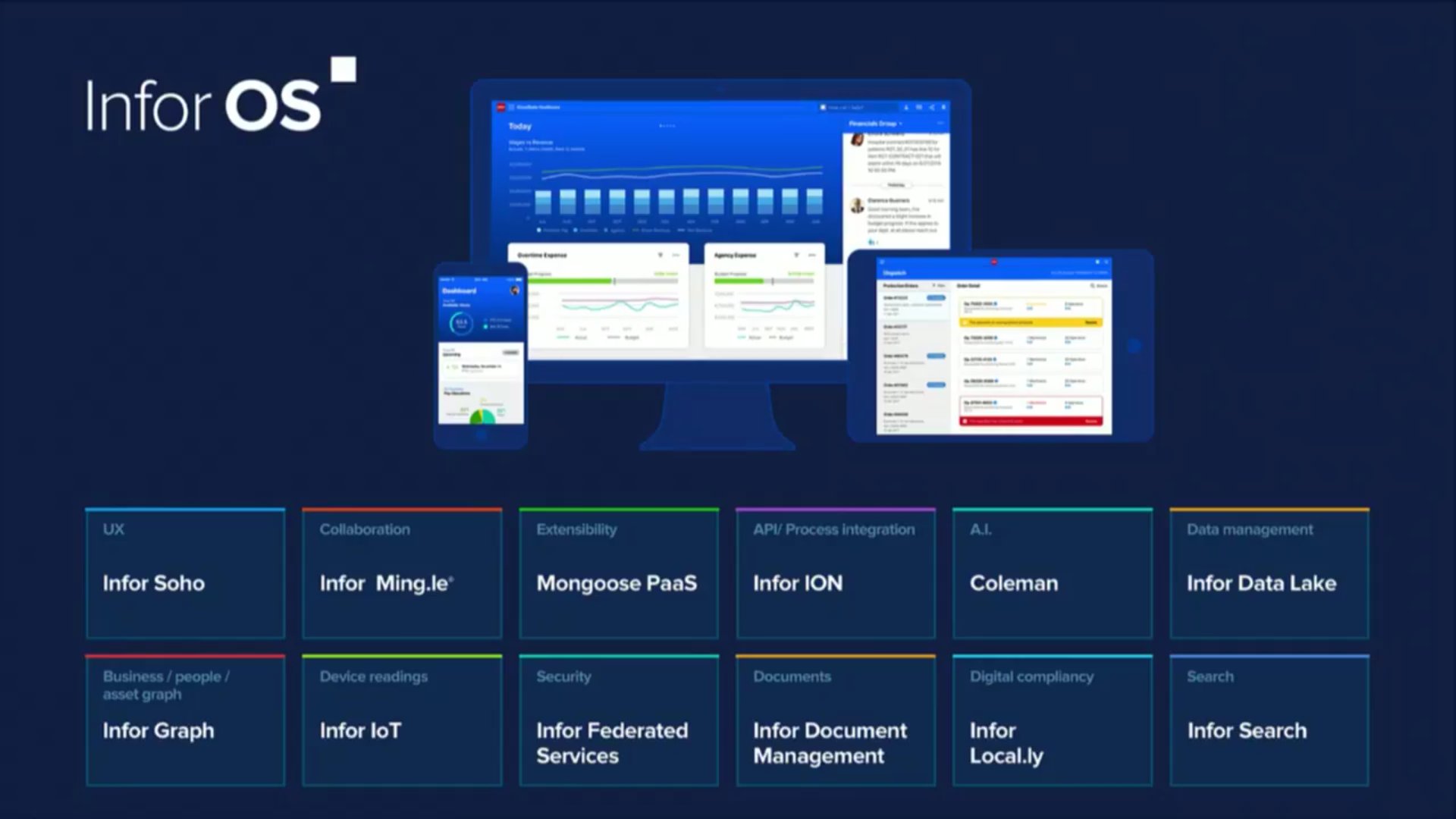This screenshot has width=1456, height=819.
Task: Select the Infor IoT device readings card
Action: point(402,720)
